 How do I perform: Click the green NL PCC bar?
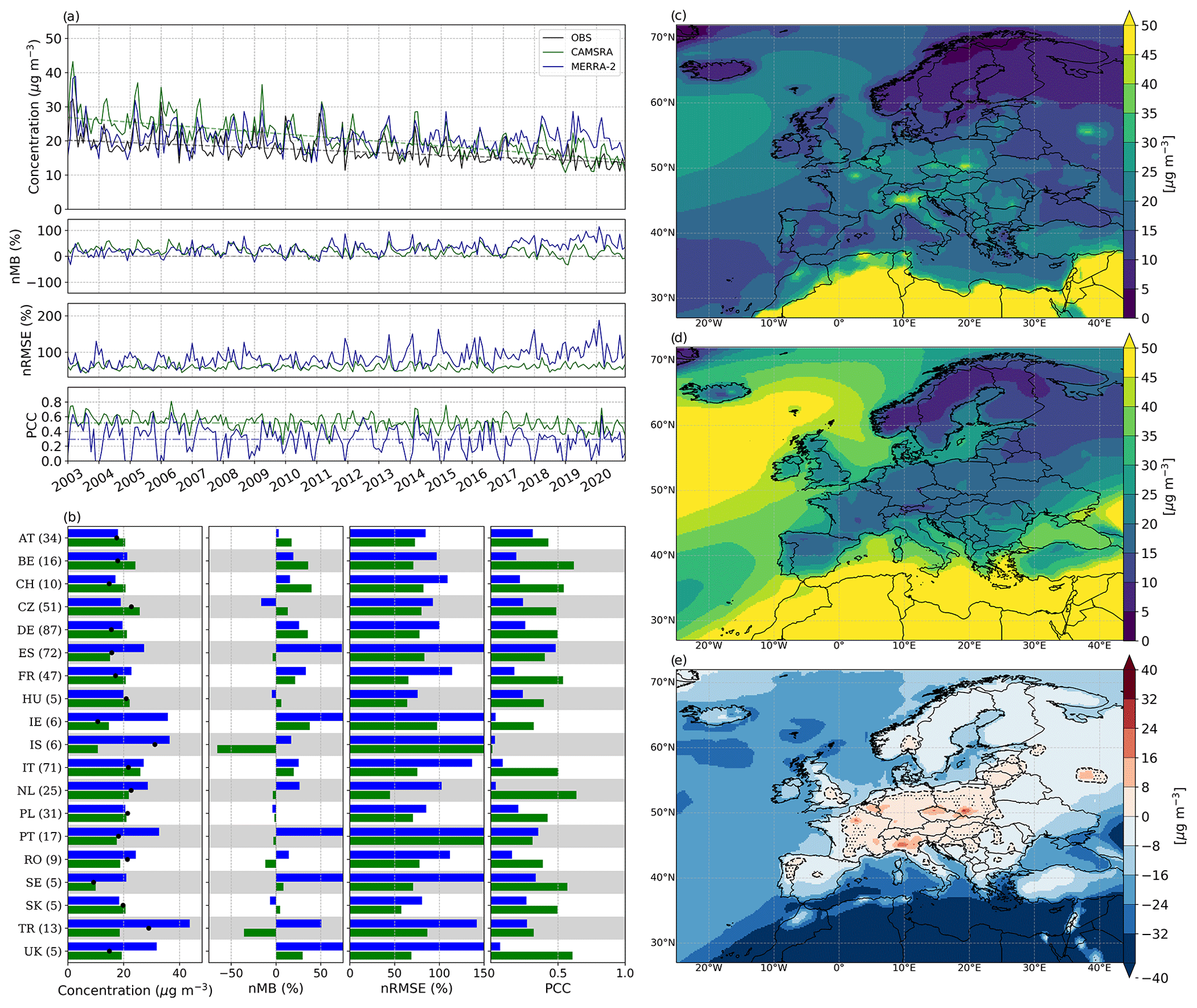click(533, 796)
